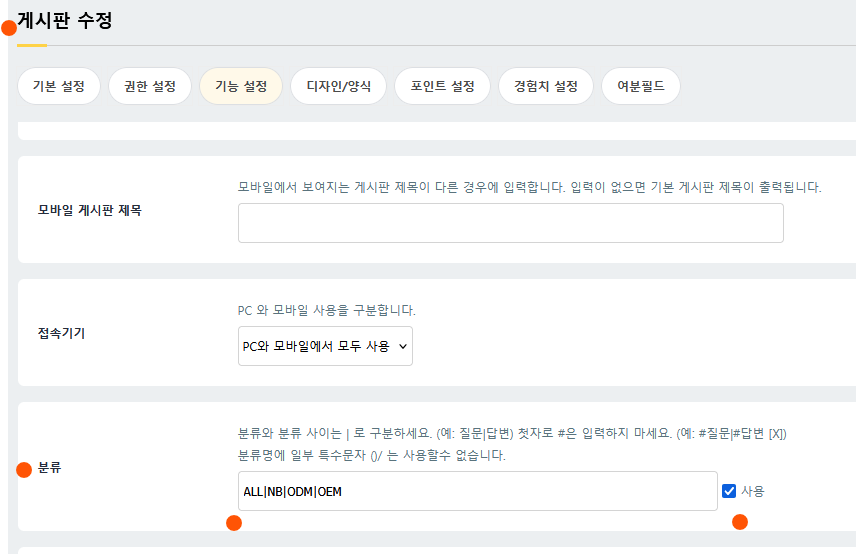Open the 권한 설정 tab
The image size is (856, 554).
coord(150,86)
